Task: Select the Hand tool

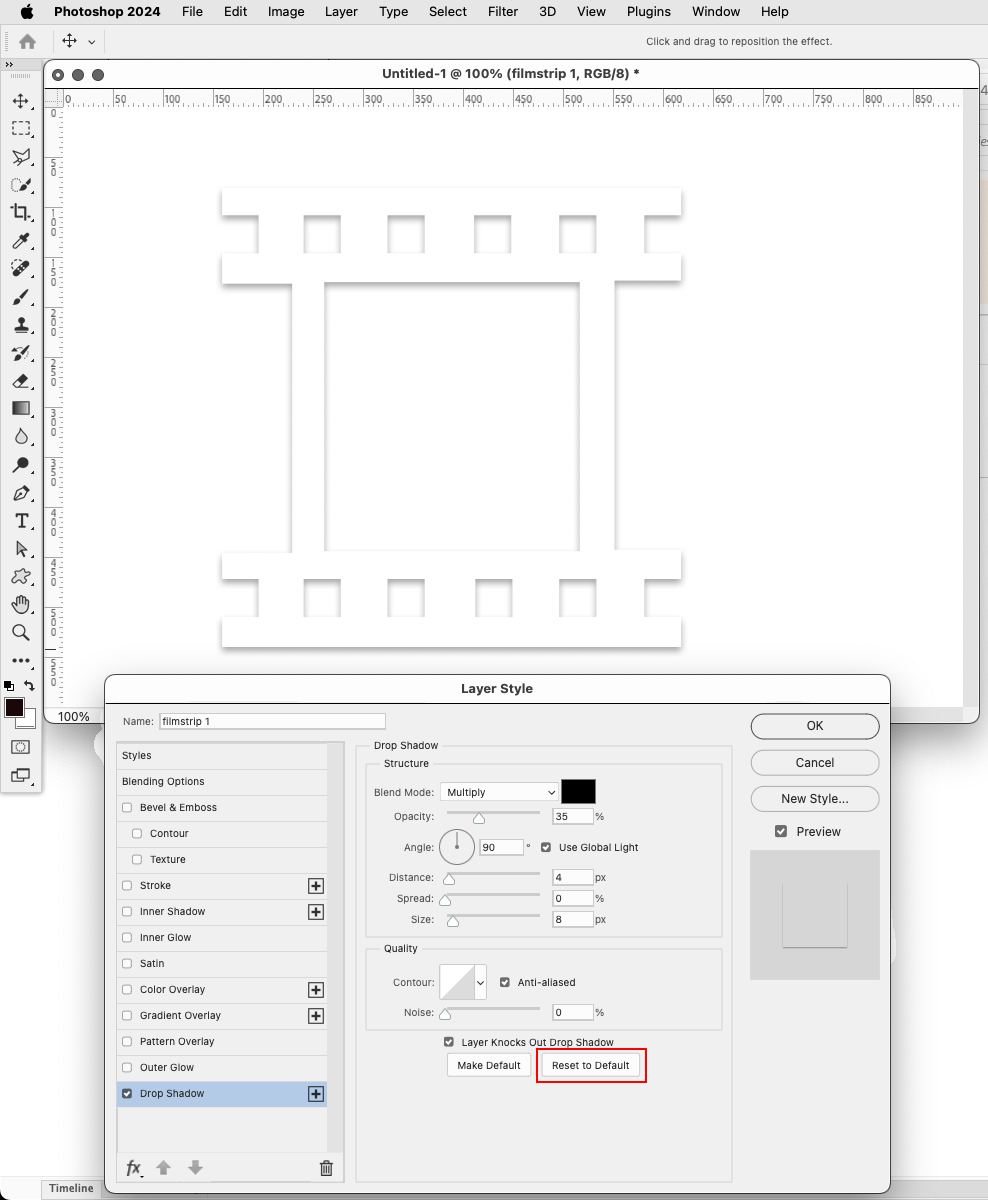Action: (x=21, y=604)
